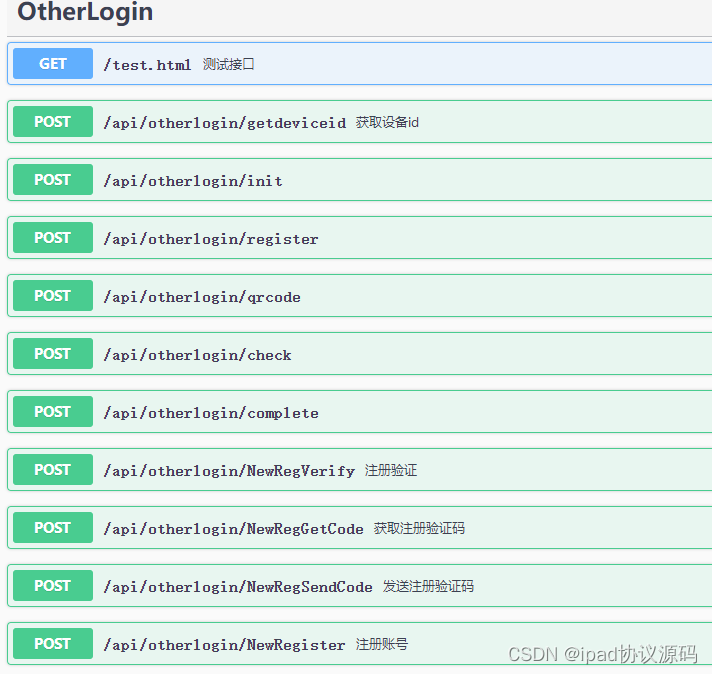Click POST badge for register endpoint

click(x=53, y=238)
